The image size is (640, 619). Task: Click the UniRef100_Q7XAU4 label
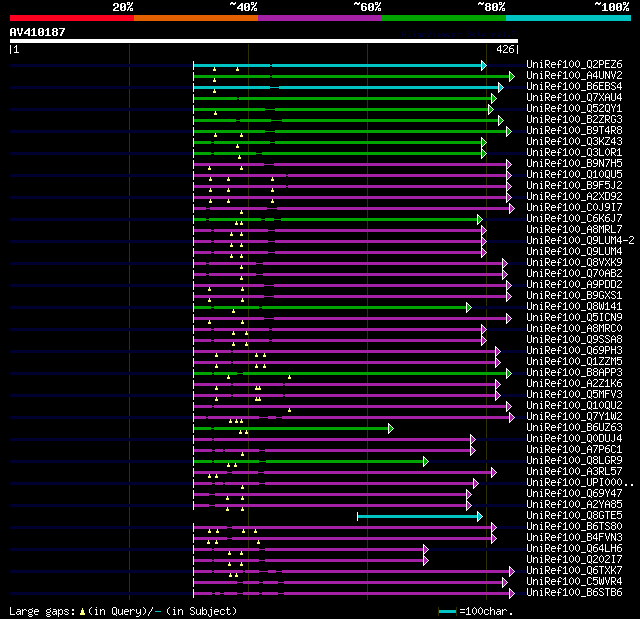click(x=574, y=98)
